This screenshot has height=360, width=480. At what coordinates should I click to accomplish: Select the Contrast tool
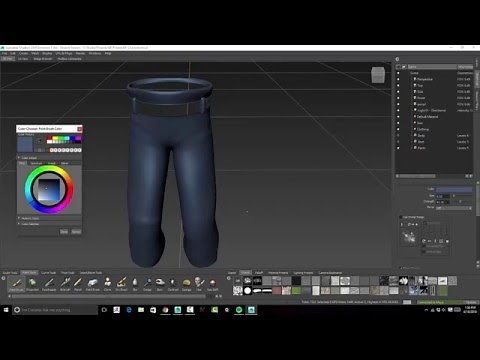coord(173,284)
